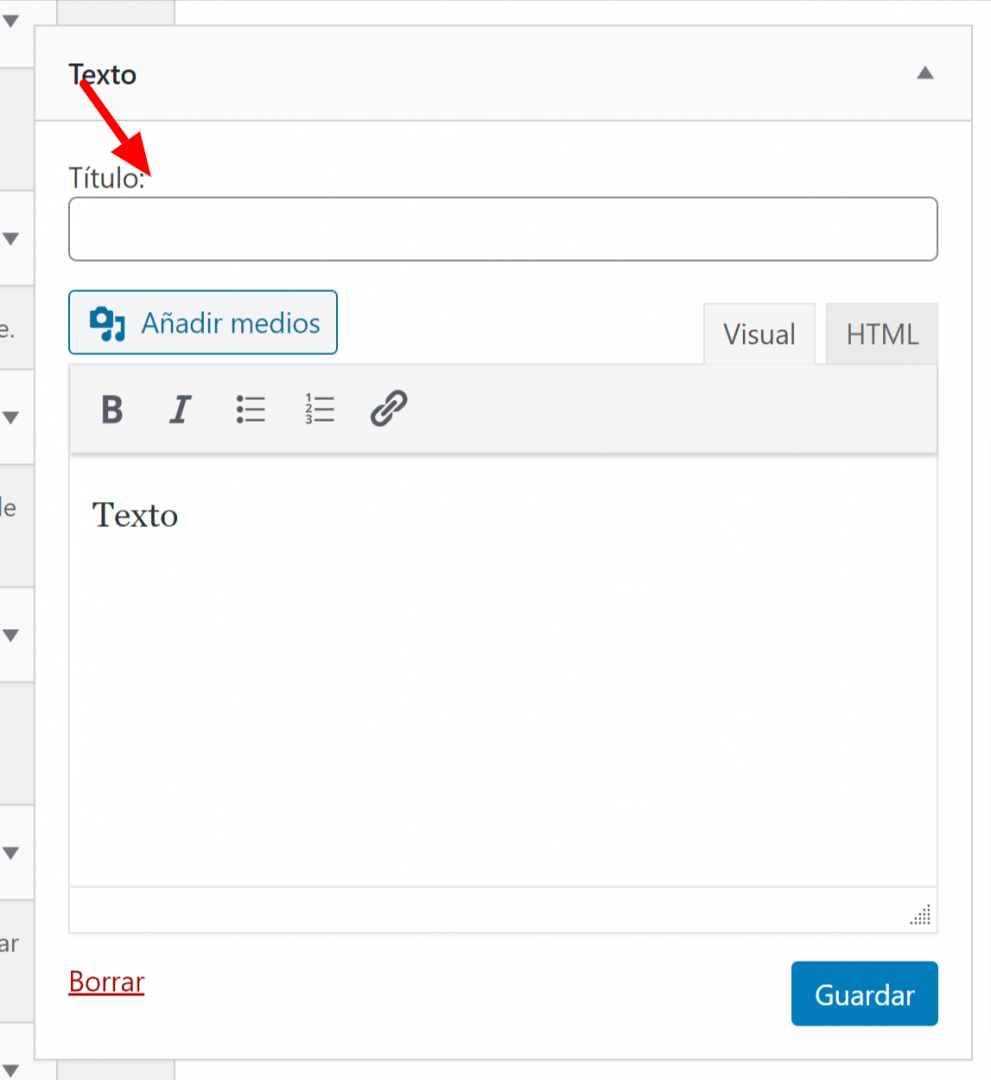Collapse the Texto widget panel arrow
Image resolution: width=991 pixels, height=1080 pixels.
tap(925, 73)
